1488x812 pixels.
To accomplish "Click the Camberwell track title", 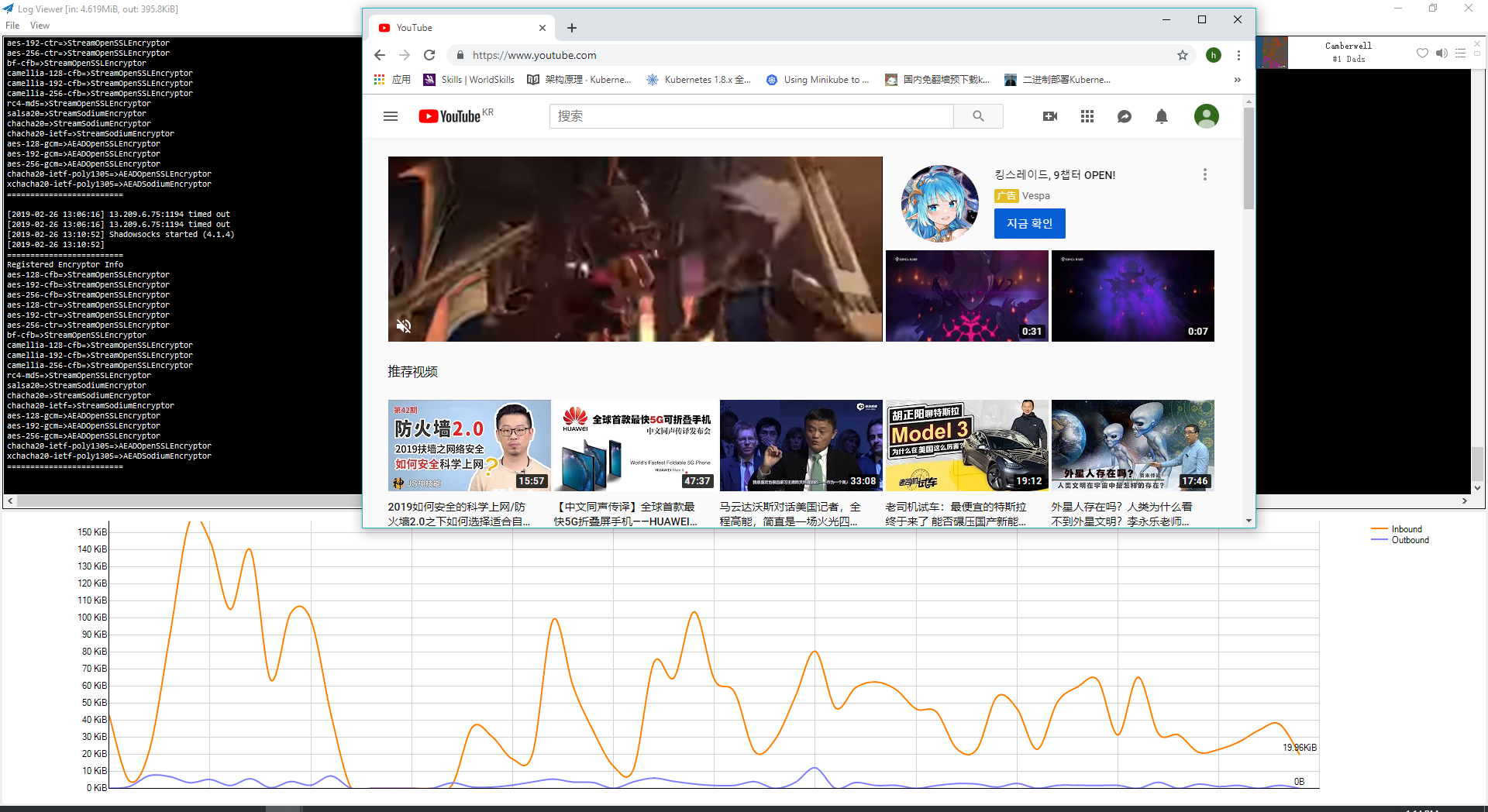I will 1348,46.
